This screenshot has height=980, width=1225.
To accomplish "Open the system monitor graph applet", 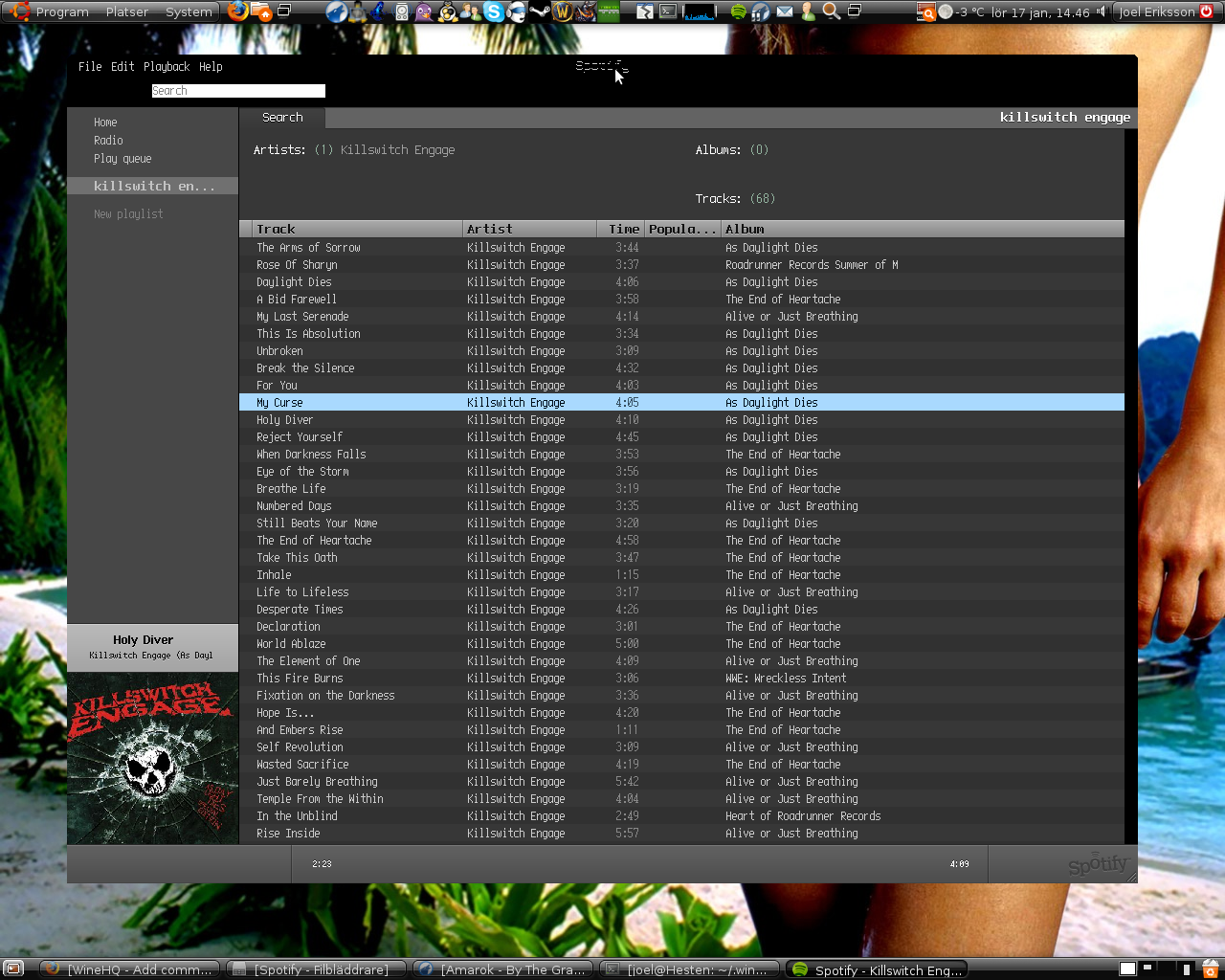I will point(700,11).
